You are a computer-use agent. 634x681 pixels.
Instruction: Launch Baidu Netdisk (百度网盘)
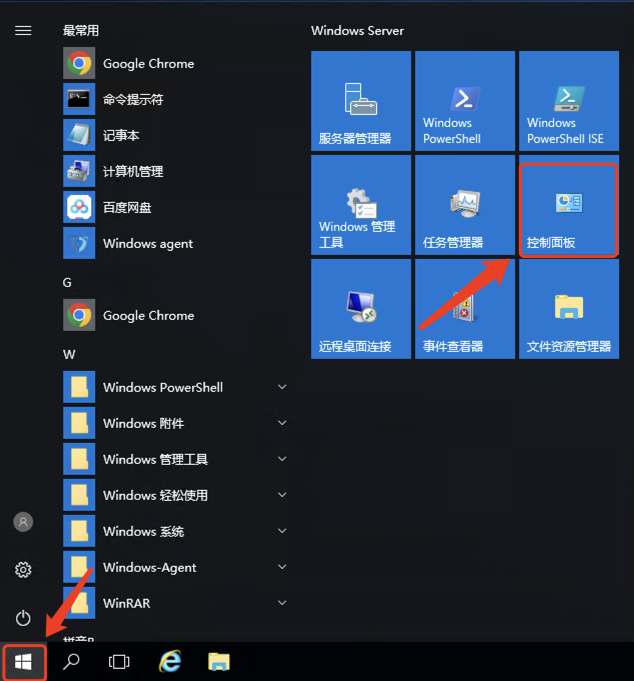(176, 208)
